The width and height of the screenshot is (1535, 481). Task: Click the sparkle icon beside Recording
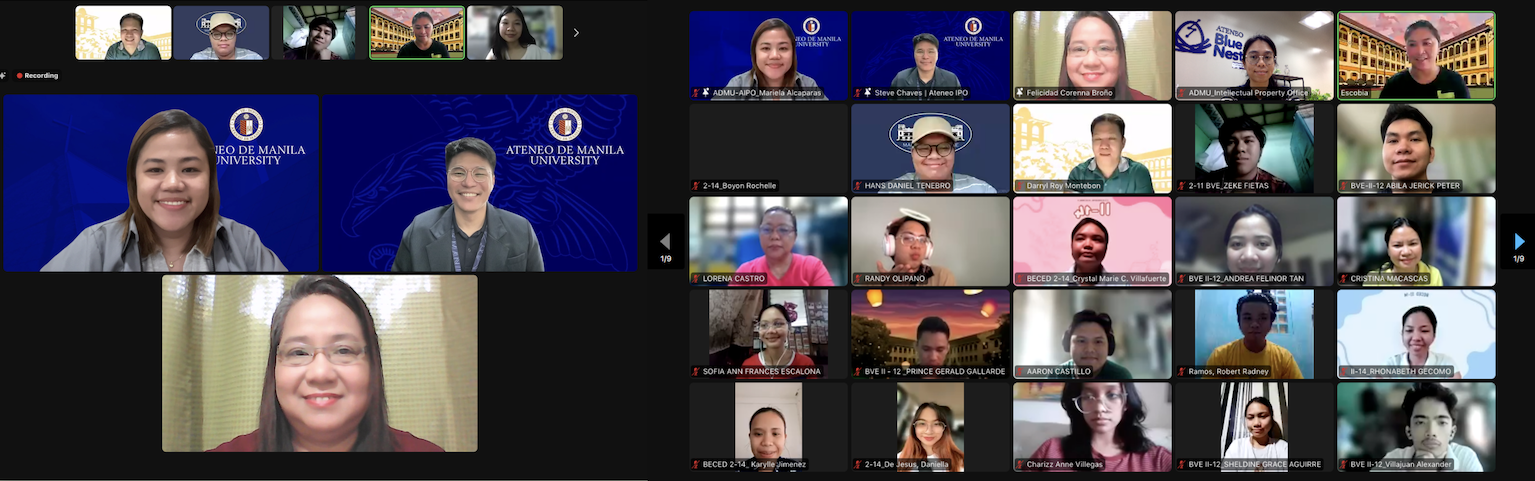(x=4, y=76)
